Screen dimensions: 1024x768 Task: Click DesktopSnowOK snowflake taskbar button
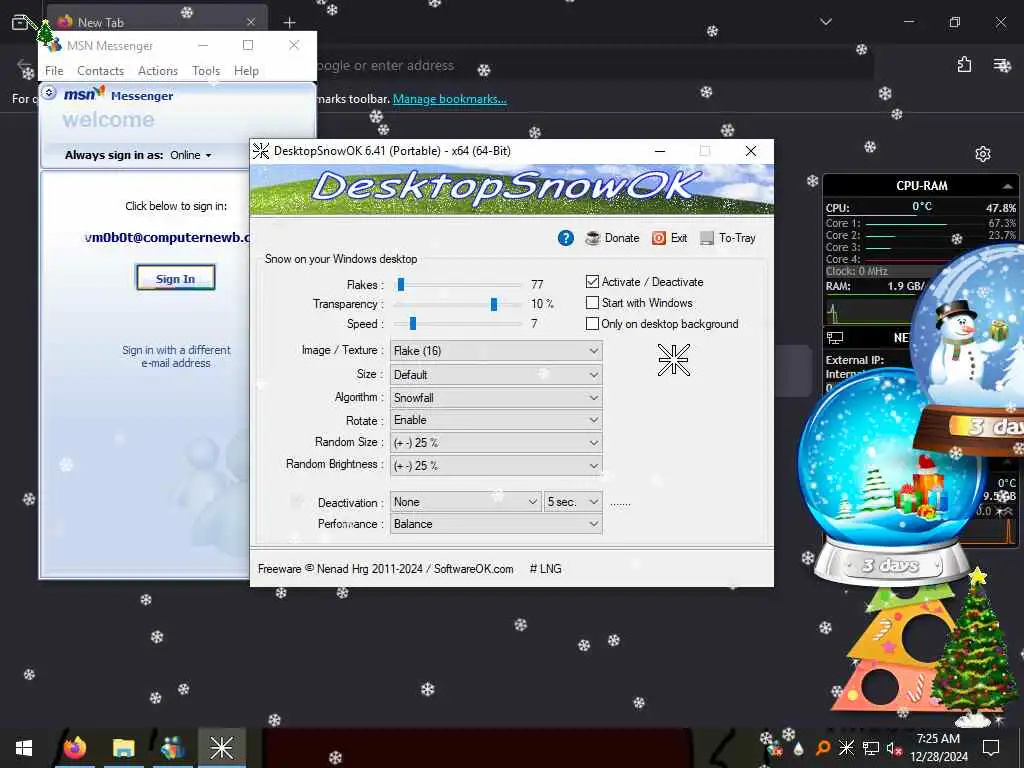tap(221, 748)
